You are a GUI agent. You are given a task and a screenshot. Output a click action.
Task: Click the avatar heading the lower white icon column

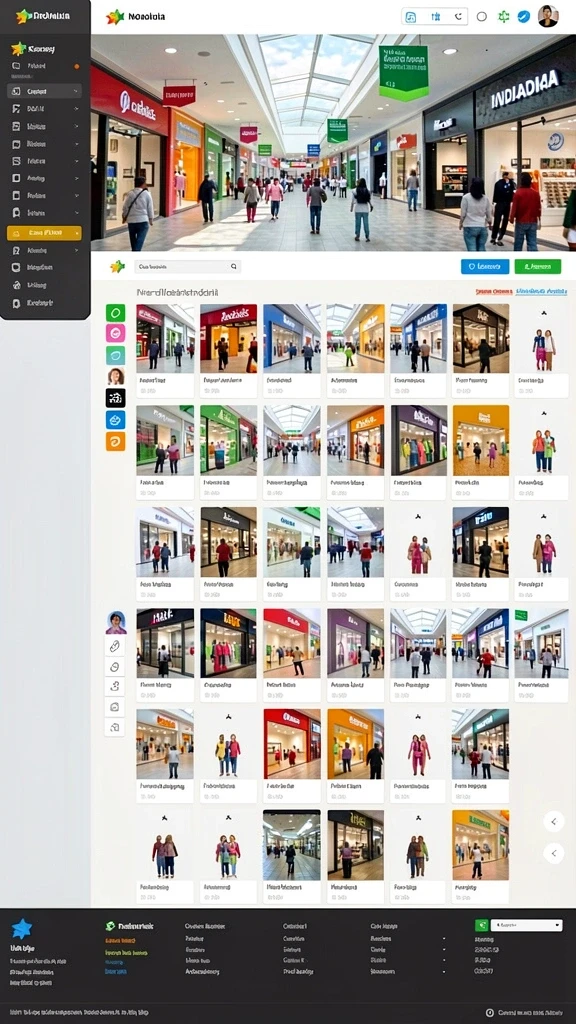coord(116,622)
